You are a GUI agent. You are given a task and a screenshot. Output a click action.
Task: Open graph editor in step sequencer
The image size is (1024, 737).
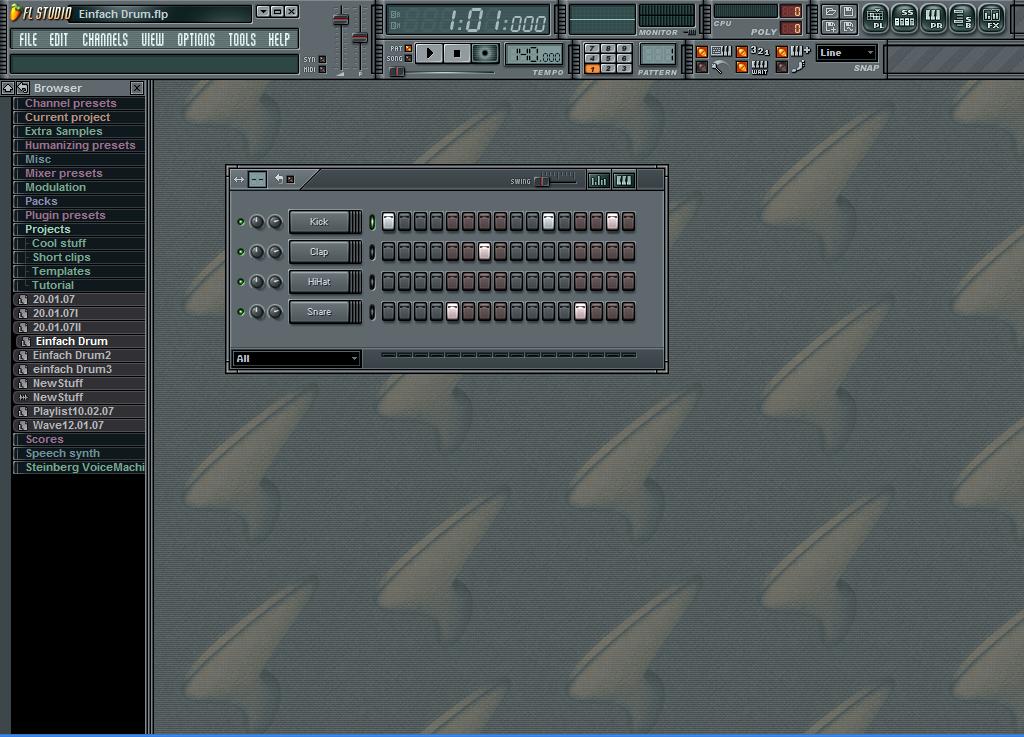[x=598, y=180]
